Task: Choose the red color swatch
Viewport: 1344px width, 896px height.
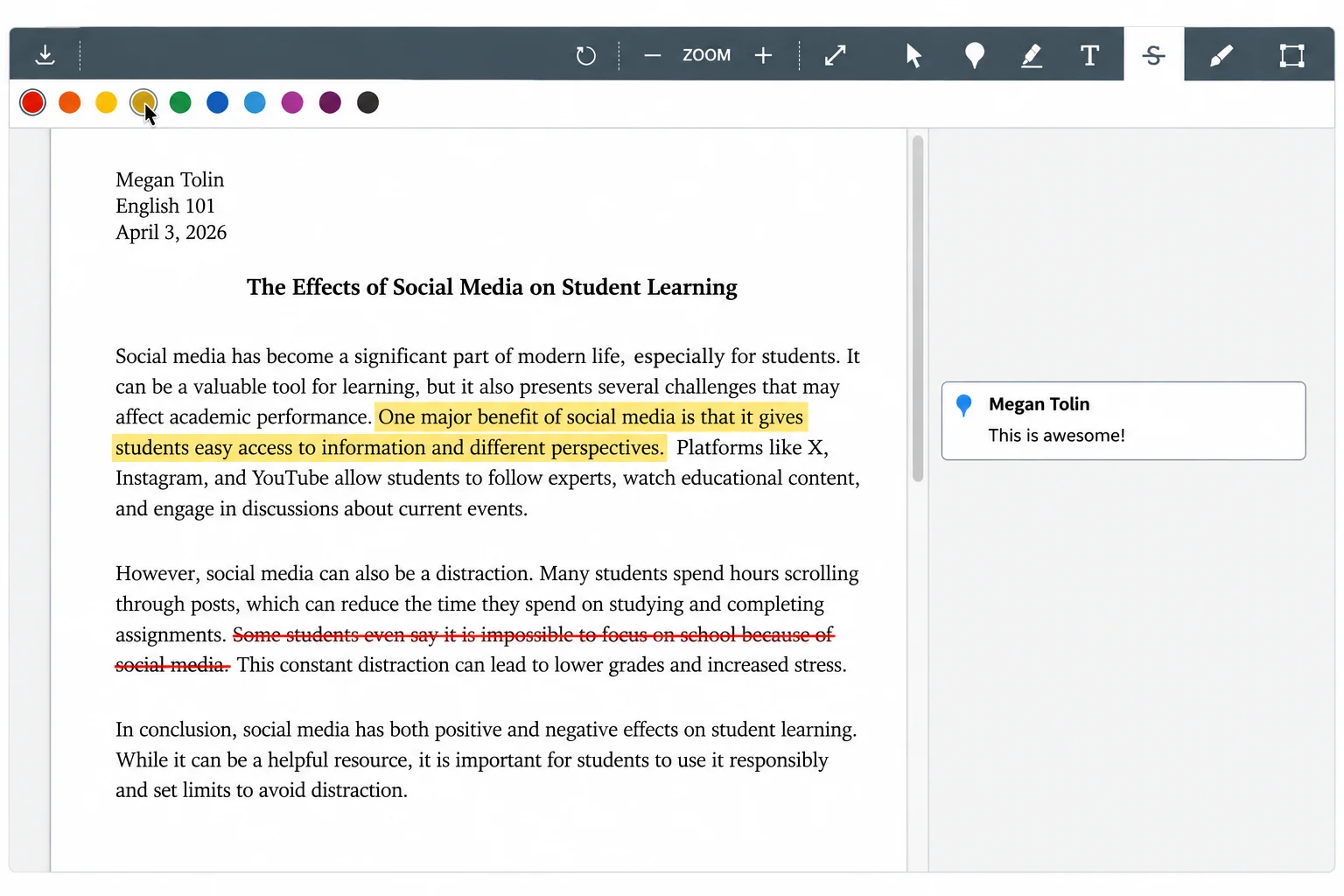Action: tap(33, 102)
